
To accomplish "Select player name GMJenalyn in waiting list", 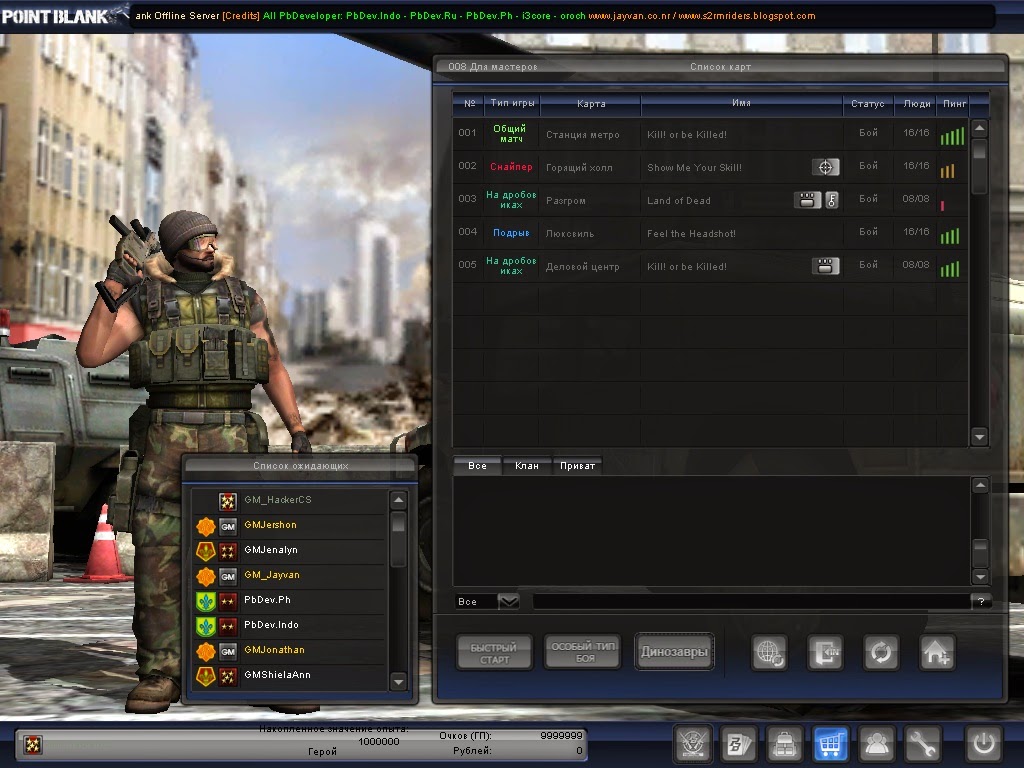I will pyautogui.click(x=270, y=551).
